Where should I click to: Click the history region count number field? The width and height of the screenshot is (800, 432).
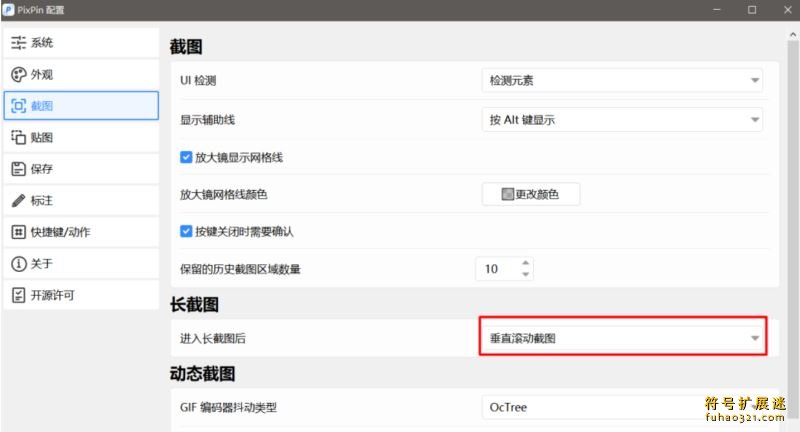(x=495, y=269)
